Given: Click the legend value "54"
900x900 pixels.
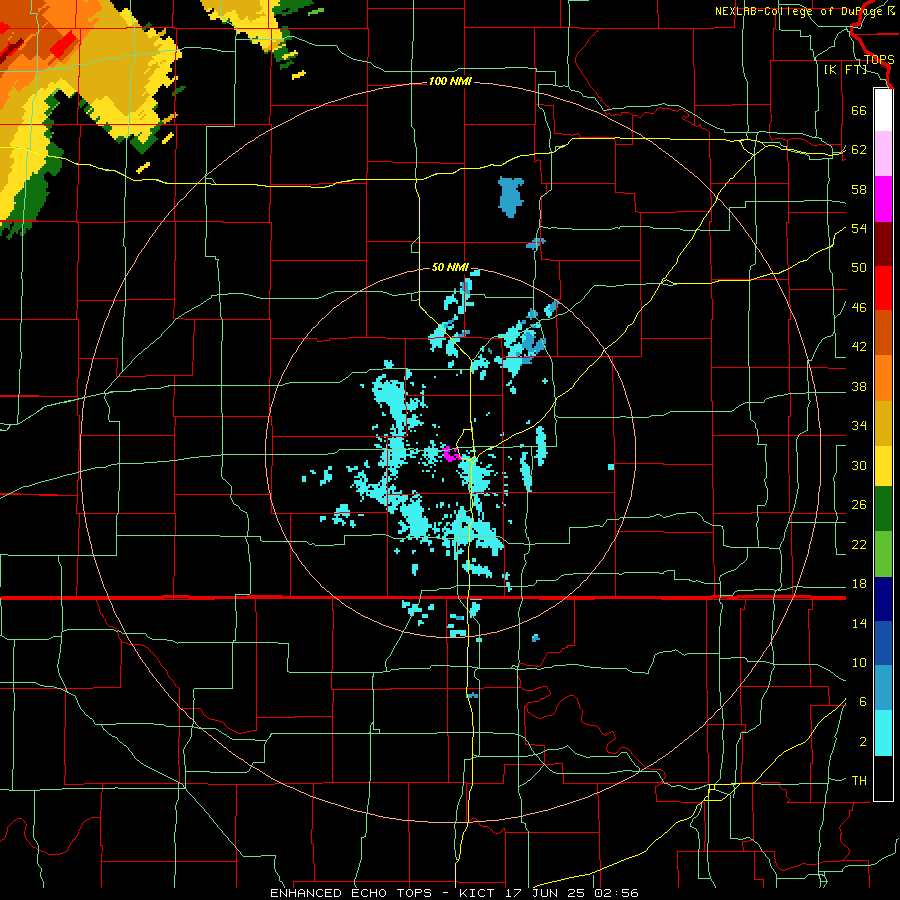Looking at the screenshot, I should 859,228.
